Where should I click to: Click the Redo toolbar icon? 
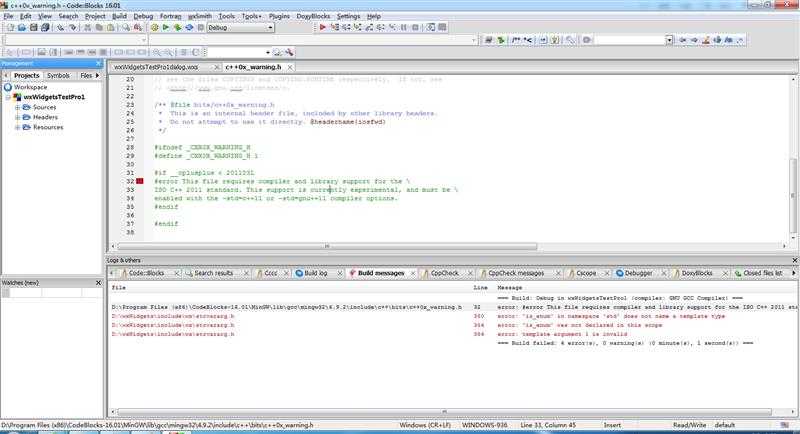(72, 28)
